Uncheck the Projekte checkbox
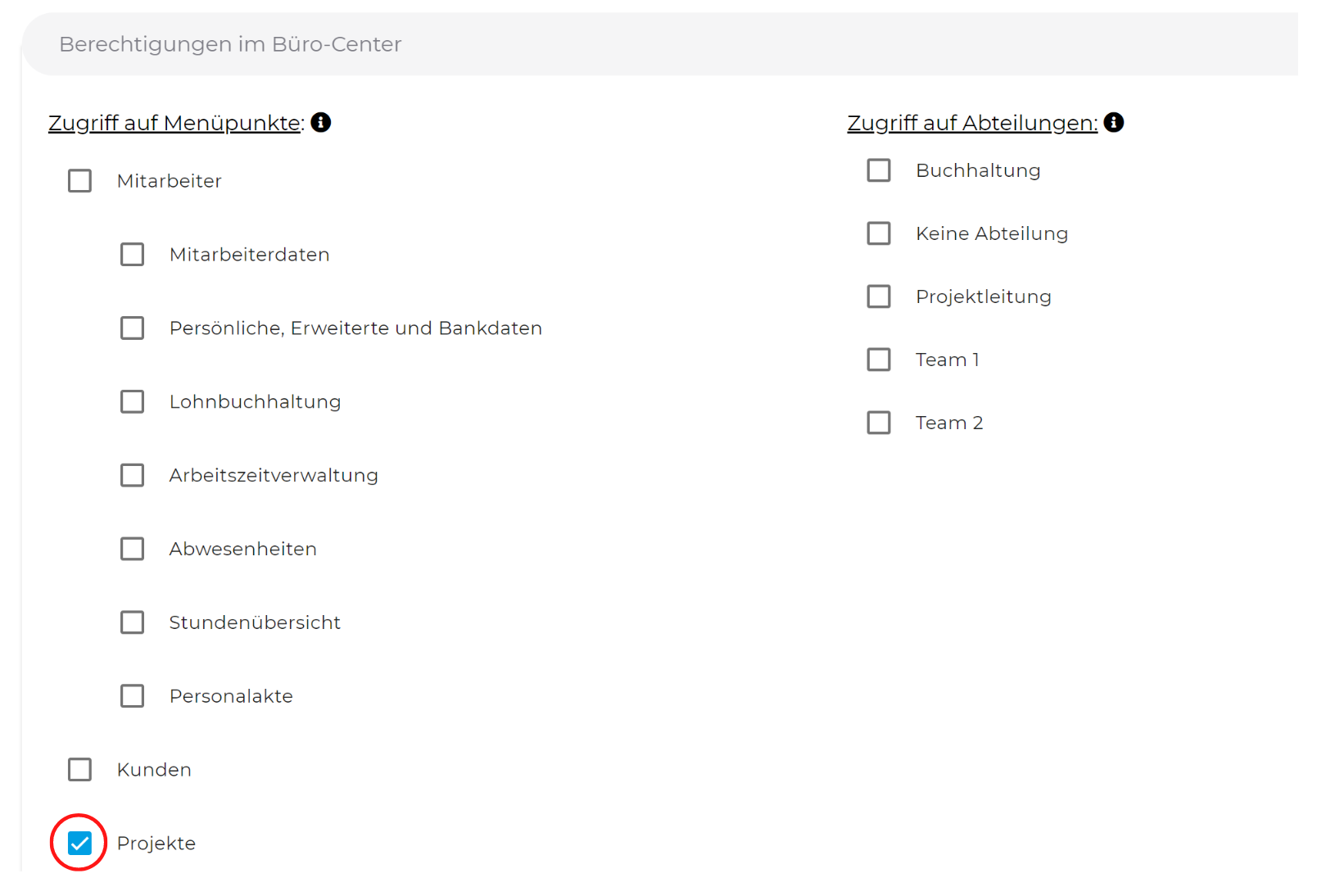Screen dimensions: 1317x896 tap(79, 843)
